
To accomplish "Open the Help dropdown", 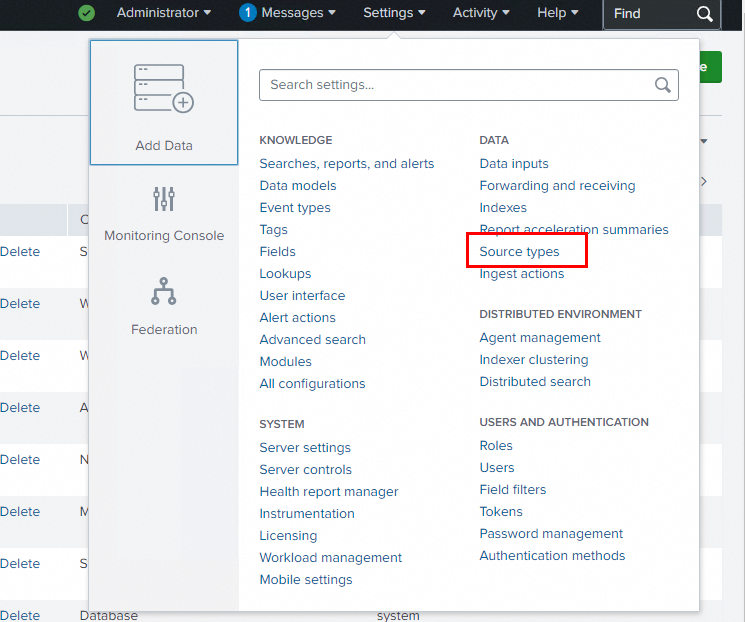I will (x=558, y=13).
